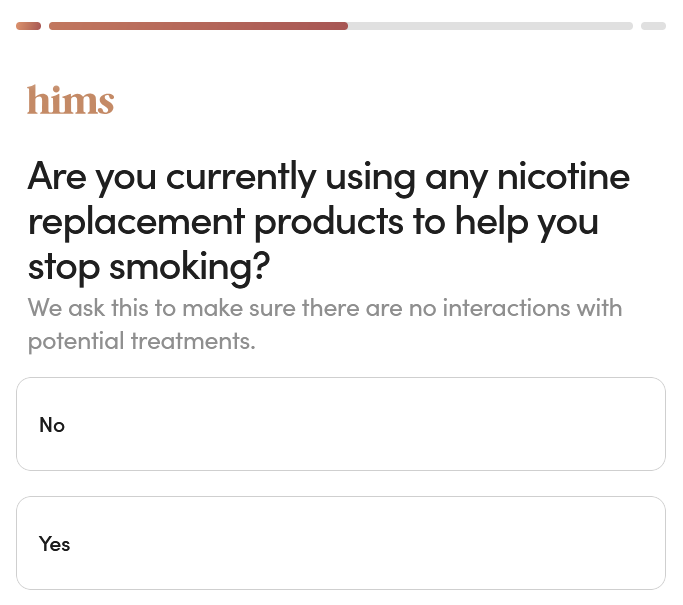This screenshot has height=605, width=683.
Task: Click "stop smoking?" in the question heading
Action: 150,267
